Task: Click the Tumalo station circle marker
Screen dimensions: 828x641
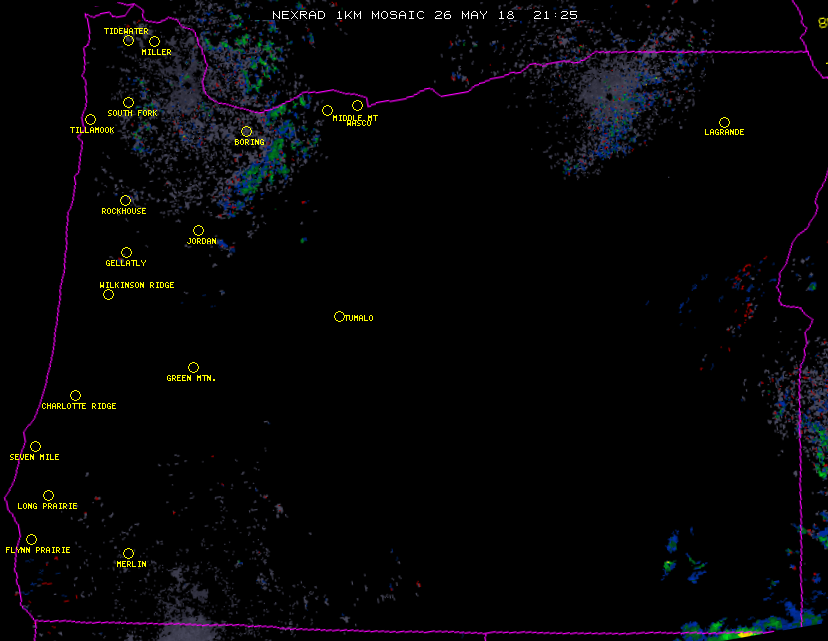Action: click(x=339, y=316)
